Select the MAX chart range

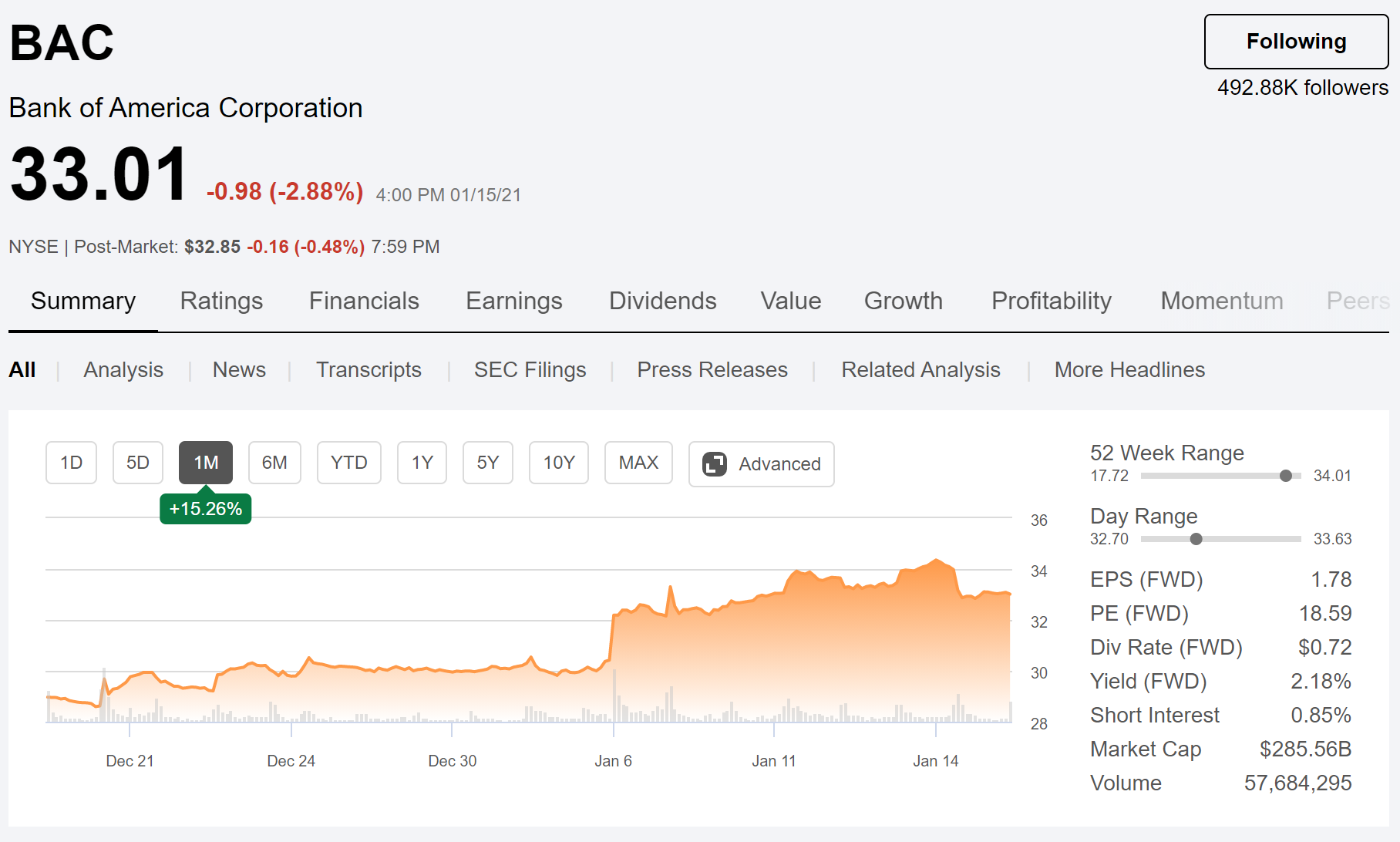[638, 463]
